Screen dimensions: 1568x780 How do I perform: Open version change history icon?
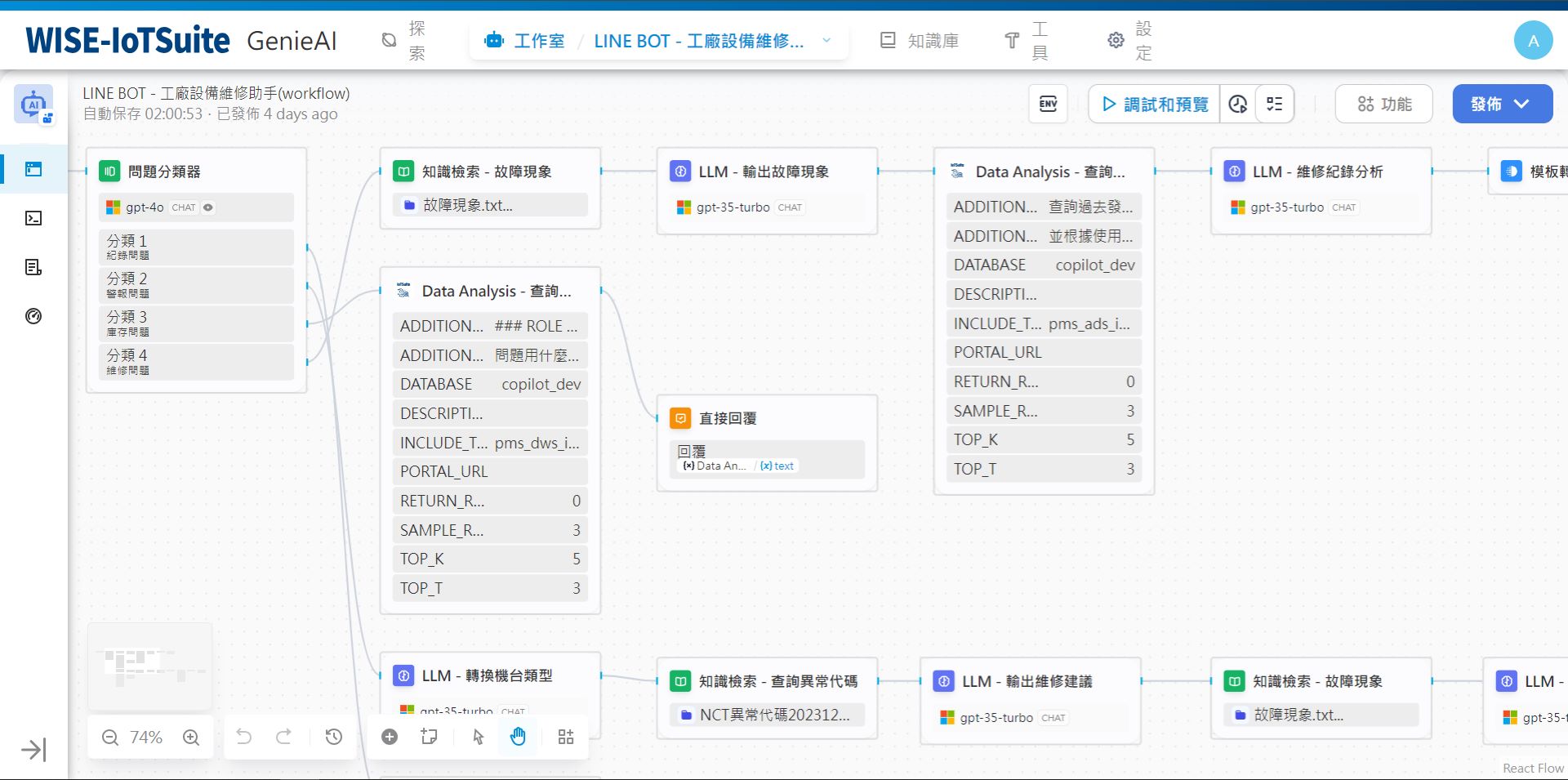point(333,737)
